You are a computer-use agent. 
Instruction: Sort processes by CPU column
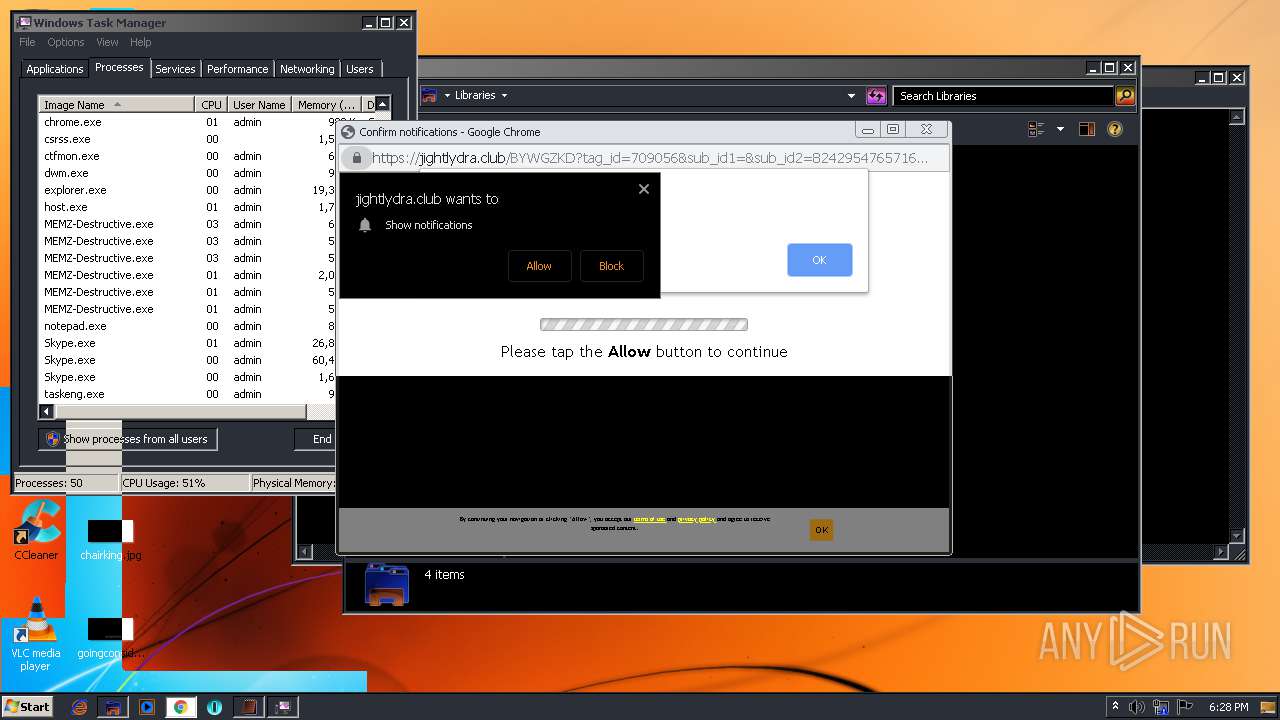coord(211,105)
